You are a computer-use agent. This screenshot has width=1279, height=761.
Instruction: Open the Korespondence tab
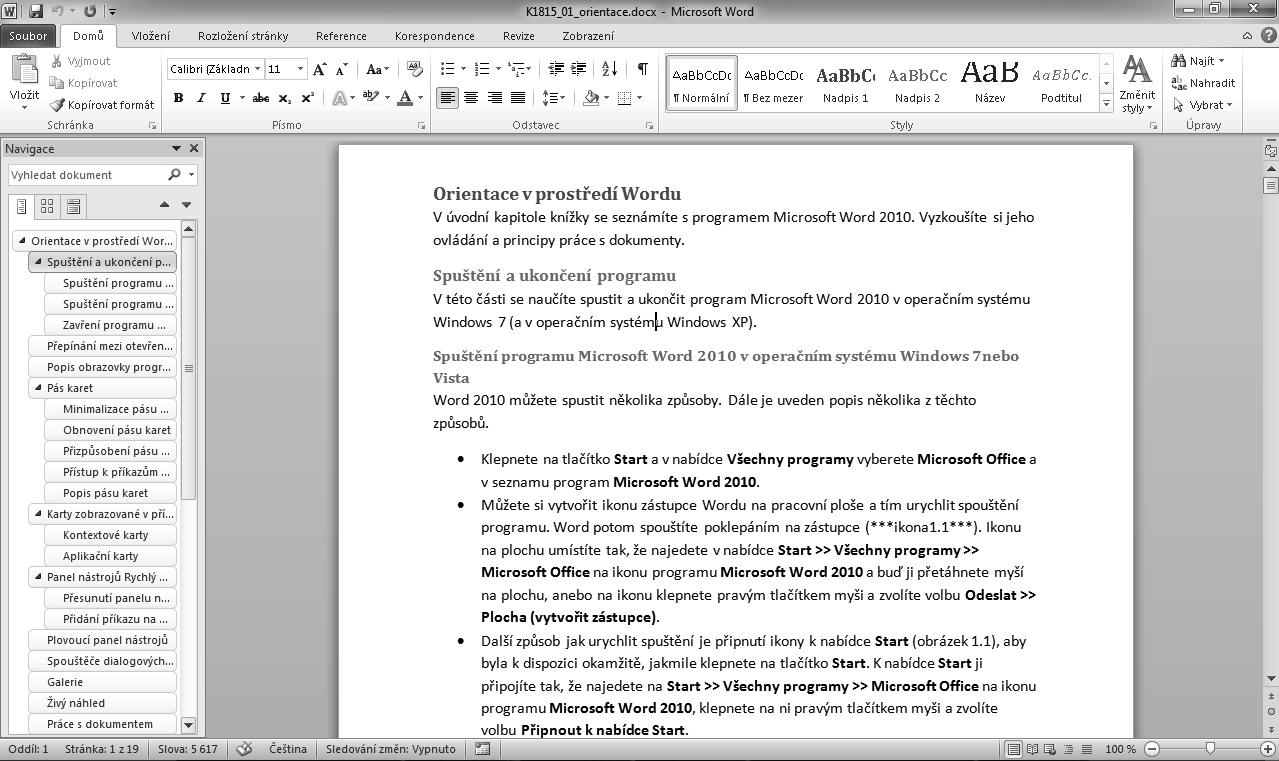pos(435,36)
